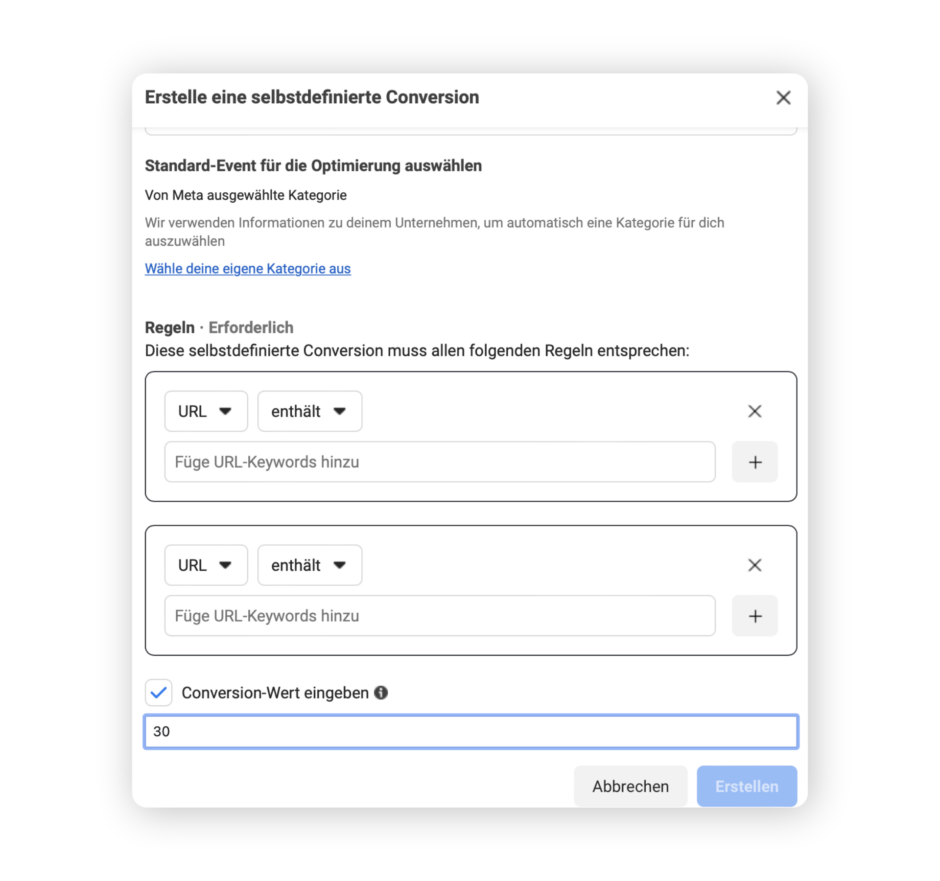Screen dimensions: 940x881
Task: Click the Wähle deine eigene Kategorie aus link
Action: [x=248, y=268]
